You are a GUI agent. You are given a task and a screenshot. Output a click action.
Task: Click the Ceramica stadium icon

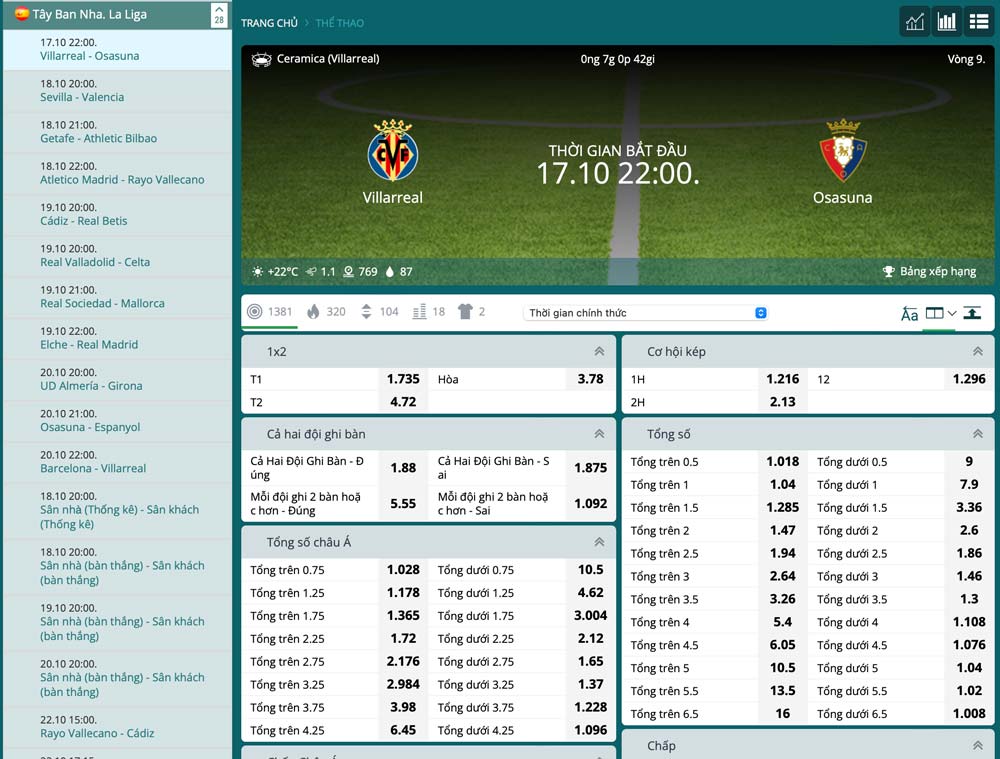click(261, 59)
